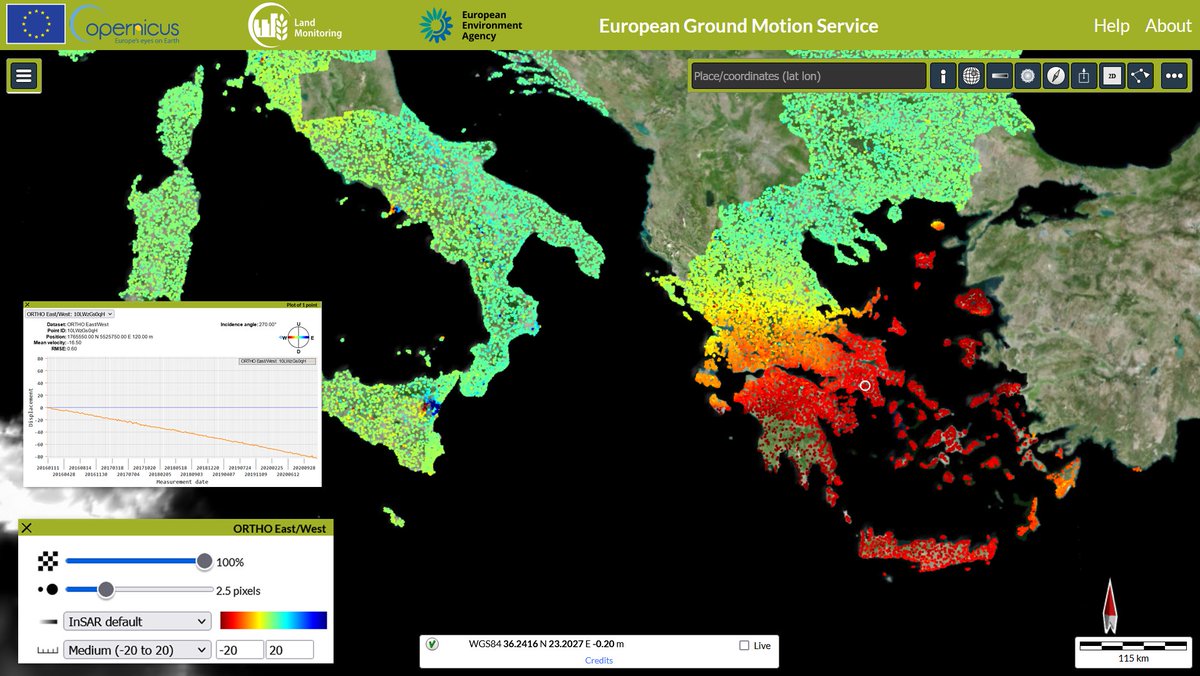
Task: Click the red north arrow indicator
Action: coord(1108,605)
